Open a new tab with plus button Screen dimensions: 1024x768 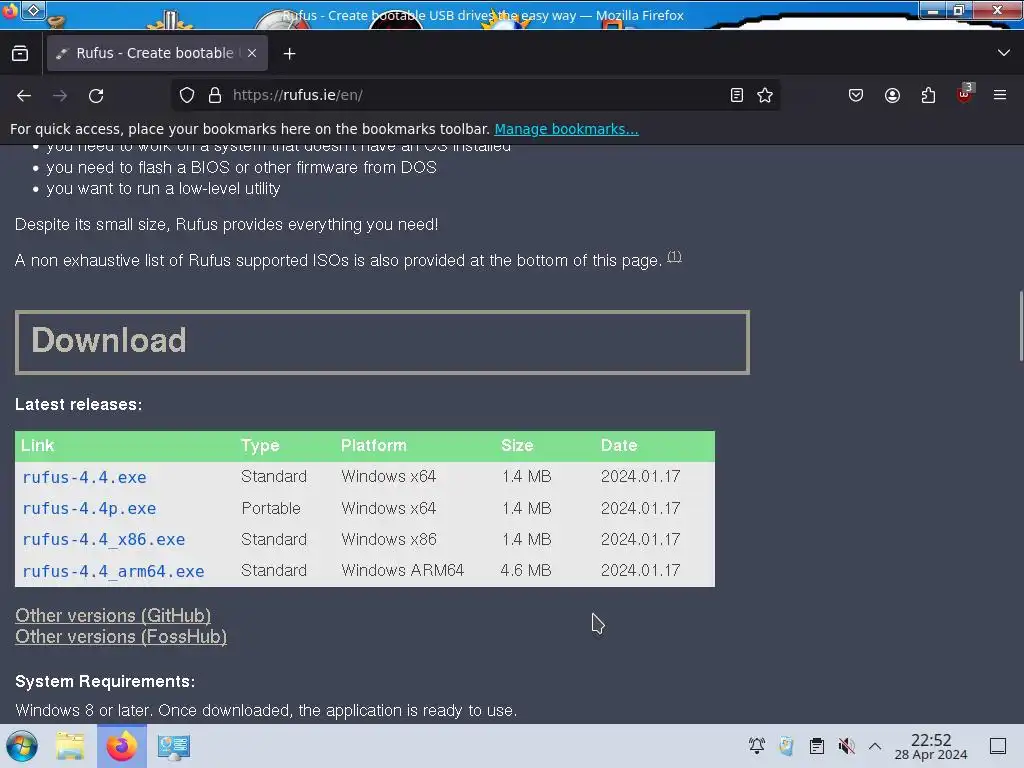[x=289, y=54]
